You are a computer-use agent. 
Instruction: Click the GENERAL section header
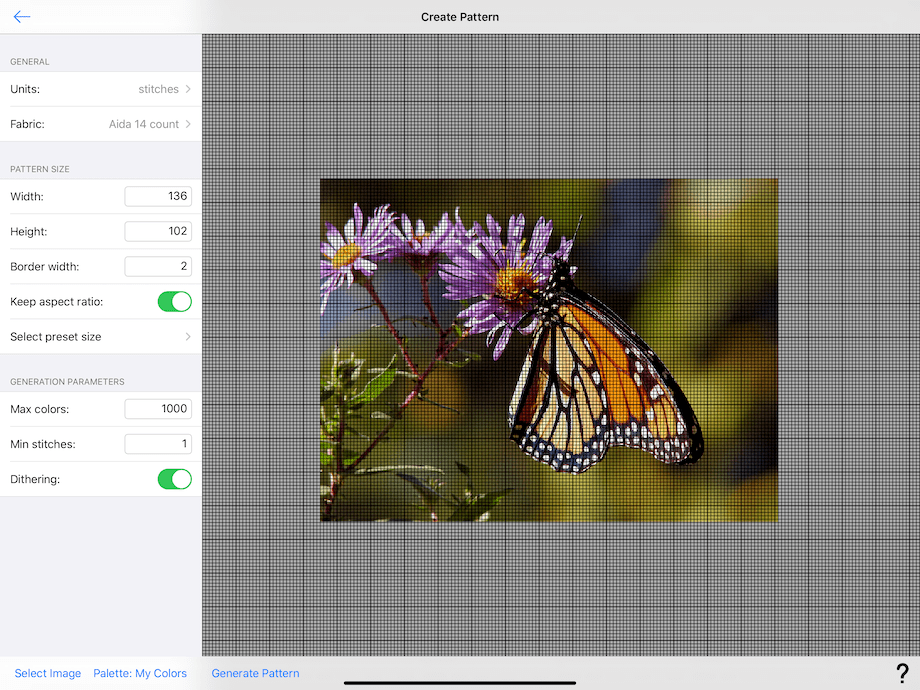pyautogui.click(x=29, y=61)
